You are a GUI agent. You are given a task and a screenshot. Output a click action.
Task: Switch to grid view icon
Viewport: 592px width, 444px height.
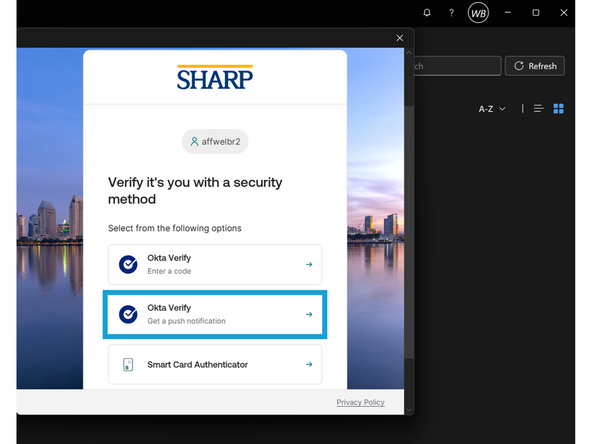point(558,109)
